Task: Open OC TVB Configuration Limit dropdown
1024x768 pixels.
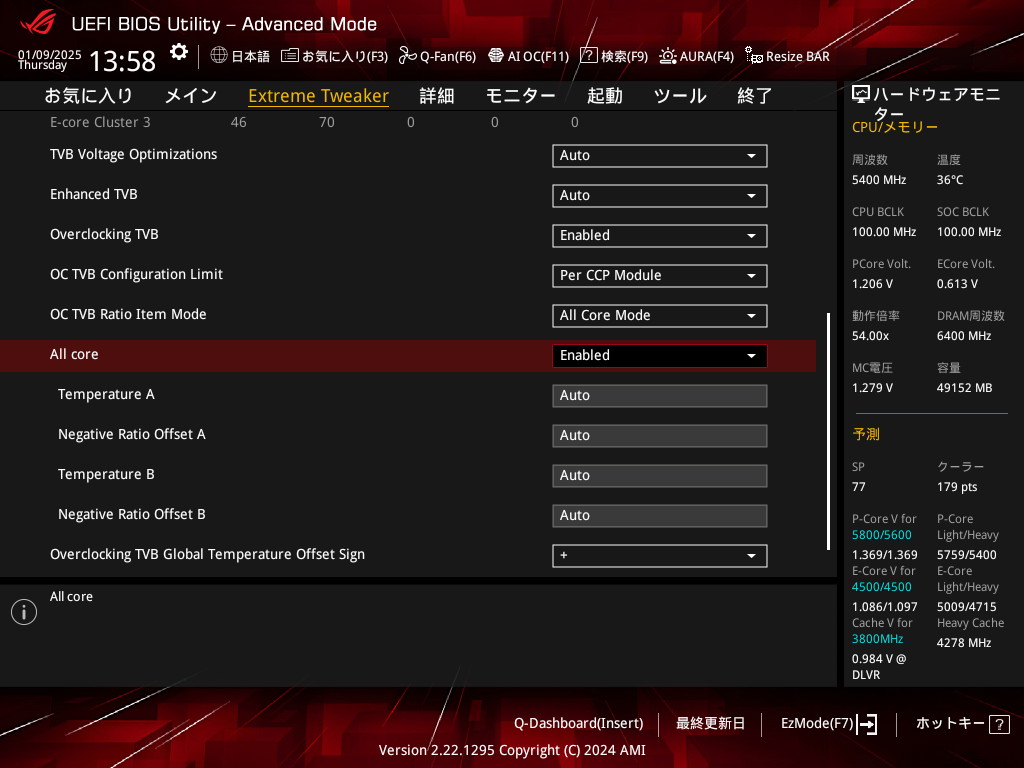Action: 659,276
